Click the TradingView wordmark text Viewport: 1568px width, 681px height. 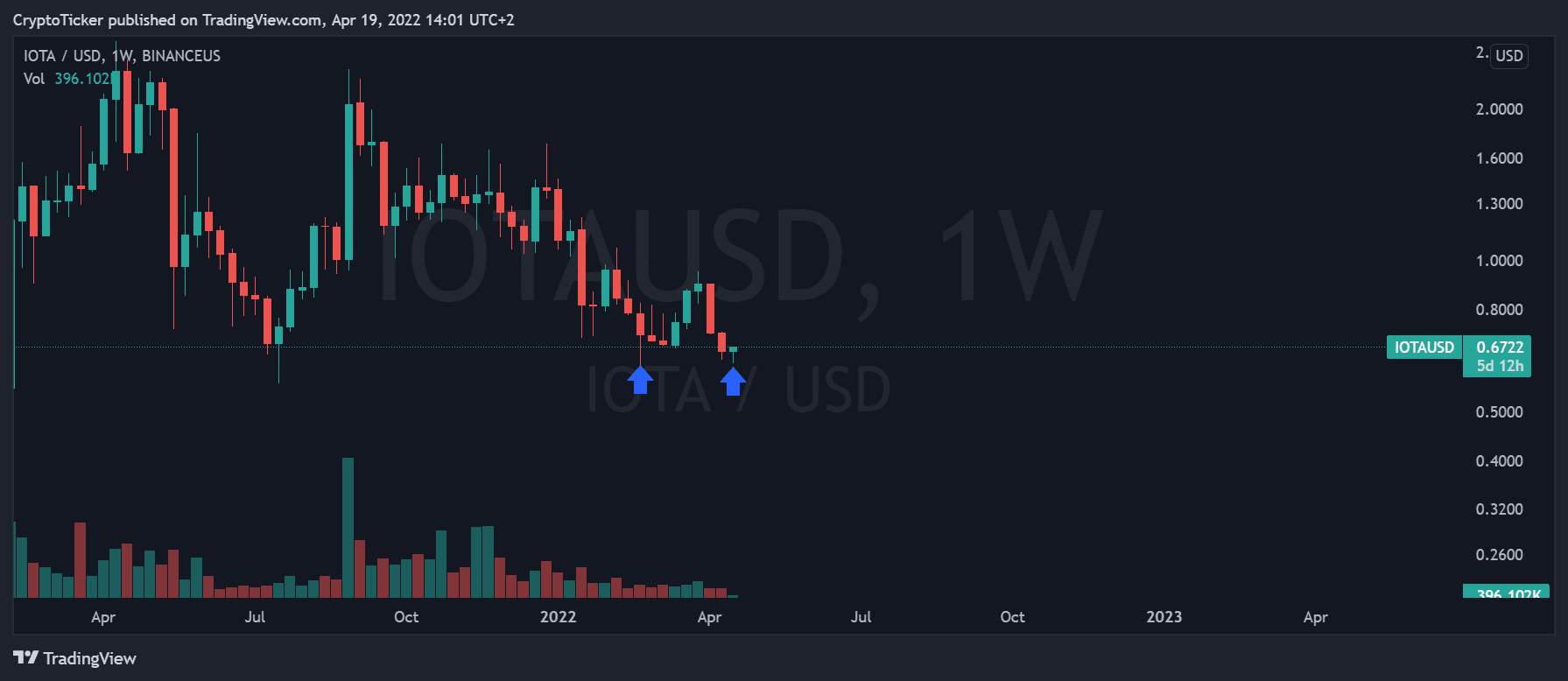tap(90, 658)
